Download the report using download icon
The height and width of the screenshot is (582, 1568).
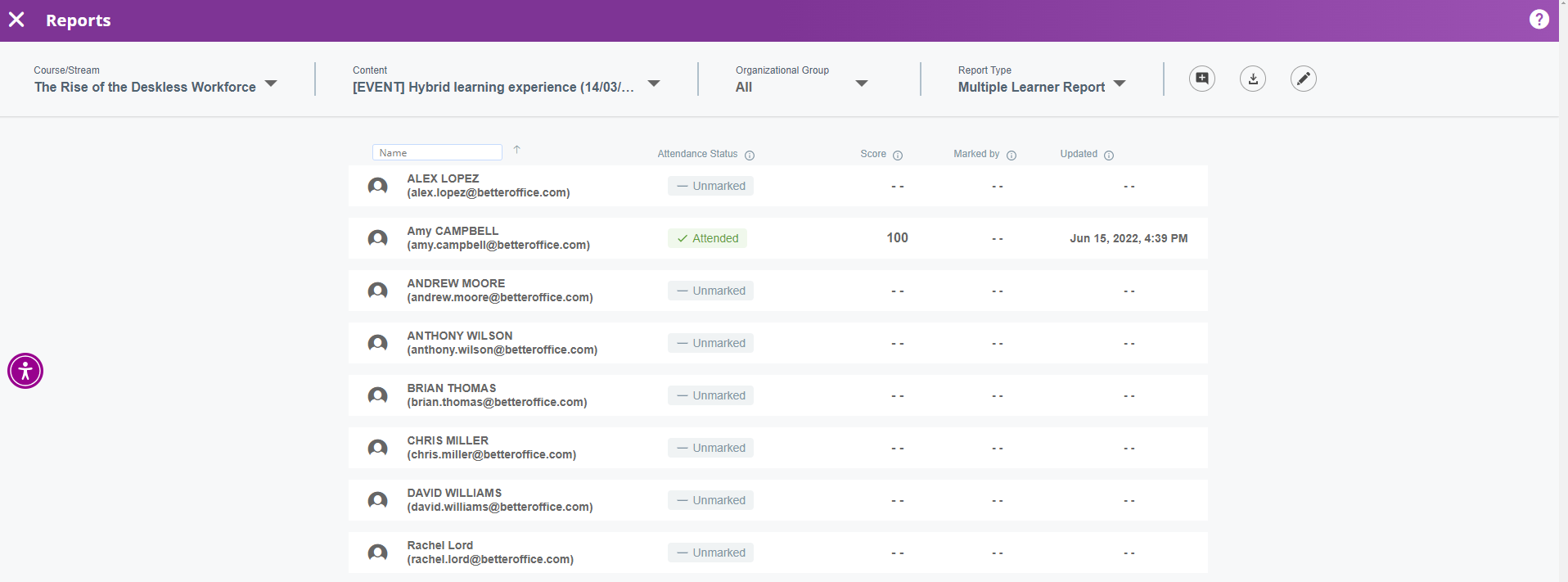(1252, 79)
